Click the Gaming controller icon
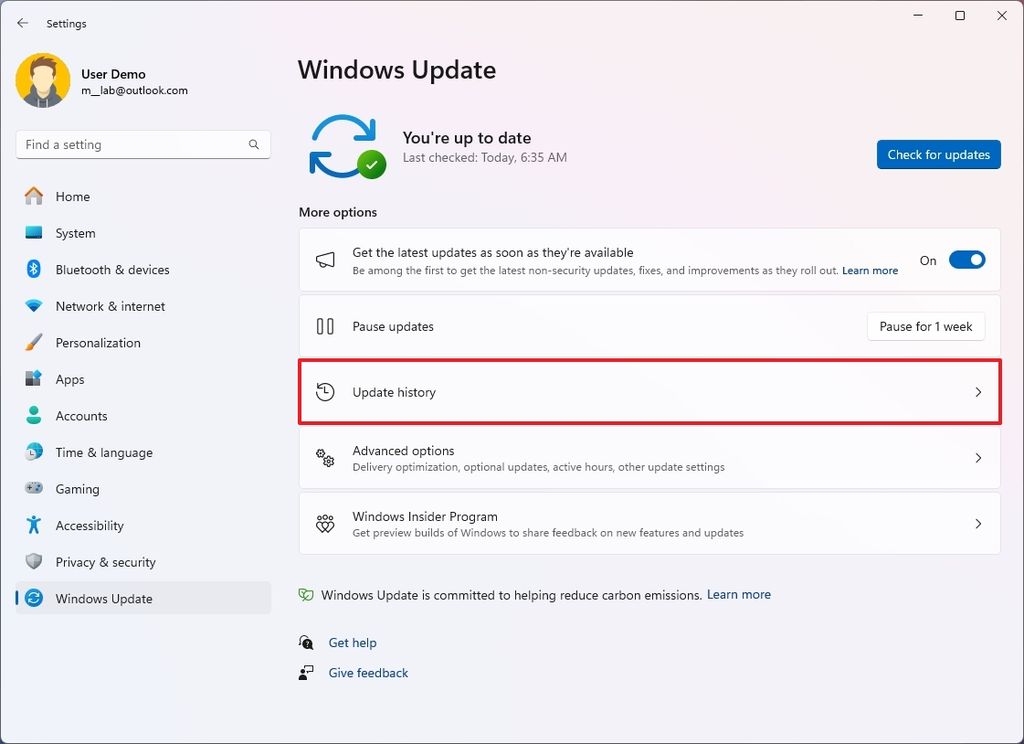 pos(31,488)
